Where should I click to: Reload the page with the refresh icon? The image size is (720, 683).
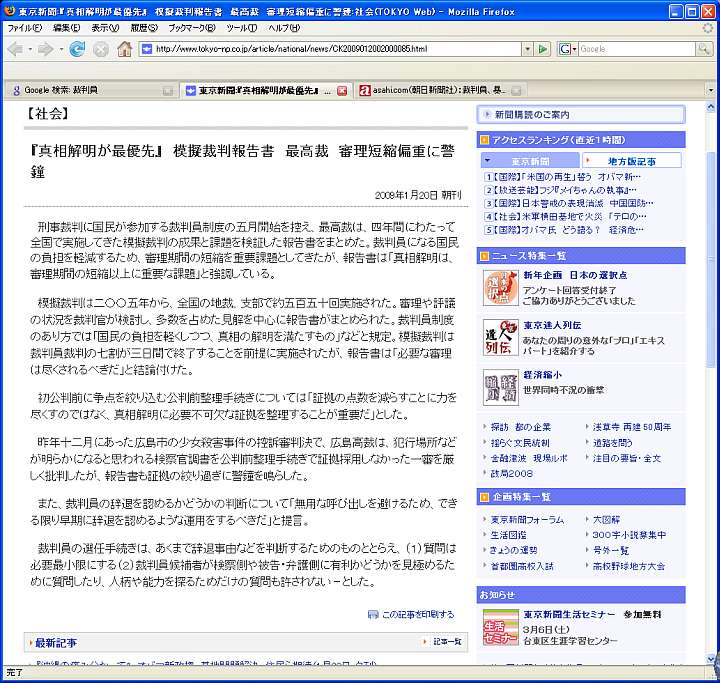pos(77,49)
